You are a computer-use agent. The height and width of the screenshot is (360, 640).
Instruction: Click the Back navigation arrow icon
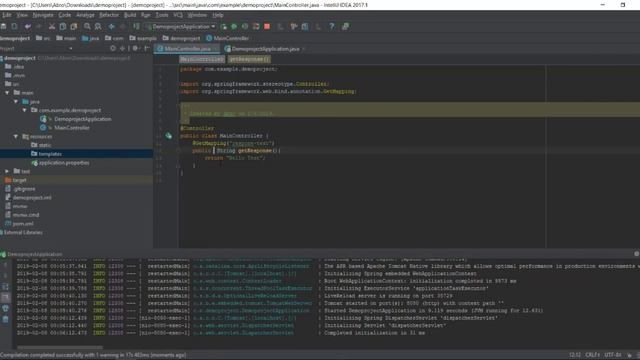pyautogui.click(x=111, y=27)
